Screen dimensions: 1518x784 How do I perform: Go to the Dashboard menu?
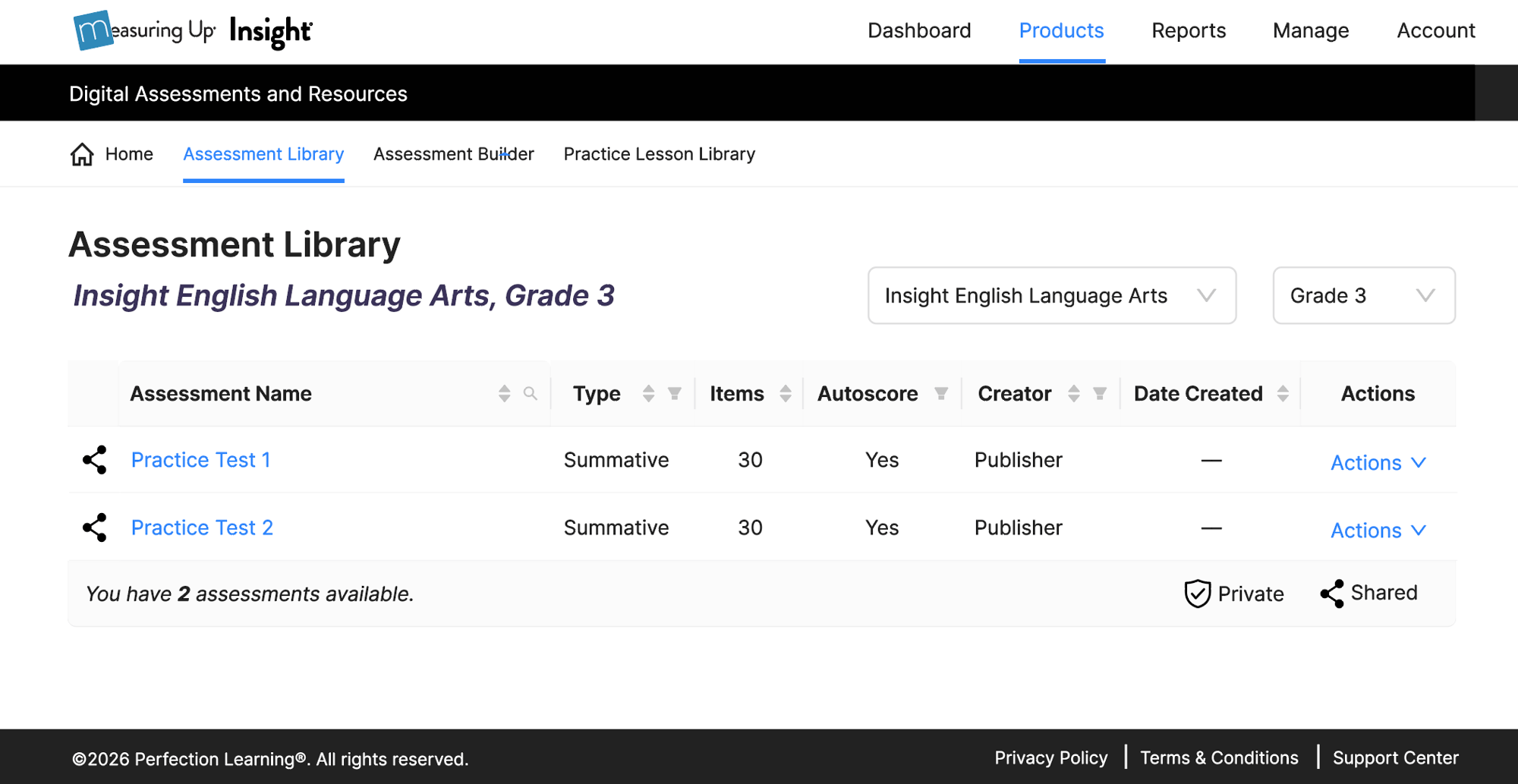(919, 30)
